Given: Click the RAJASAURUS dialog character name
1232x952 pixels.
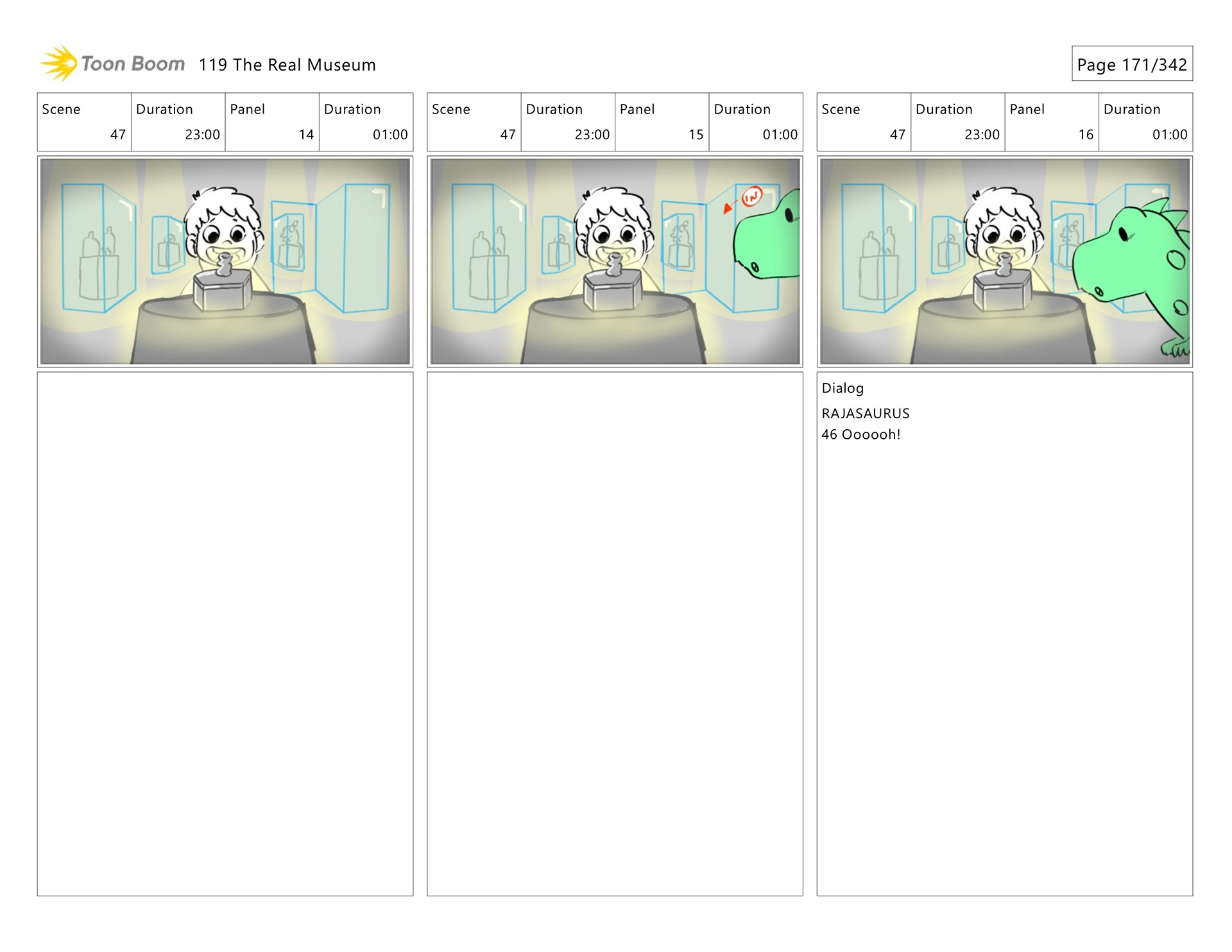Looking at the screenshot, I should (x=865, y=413).
